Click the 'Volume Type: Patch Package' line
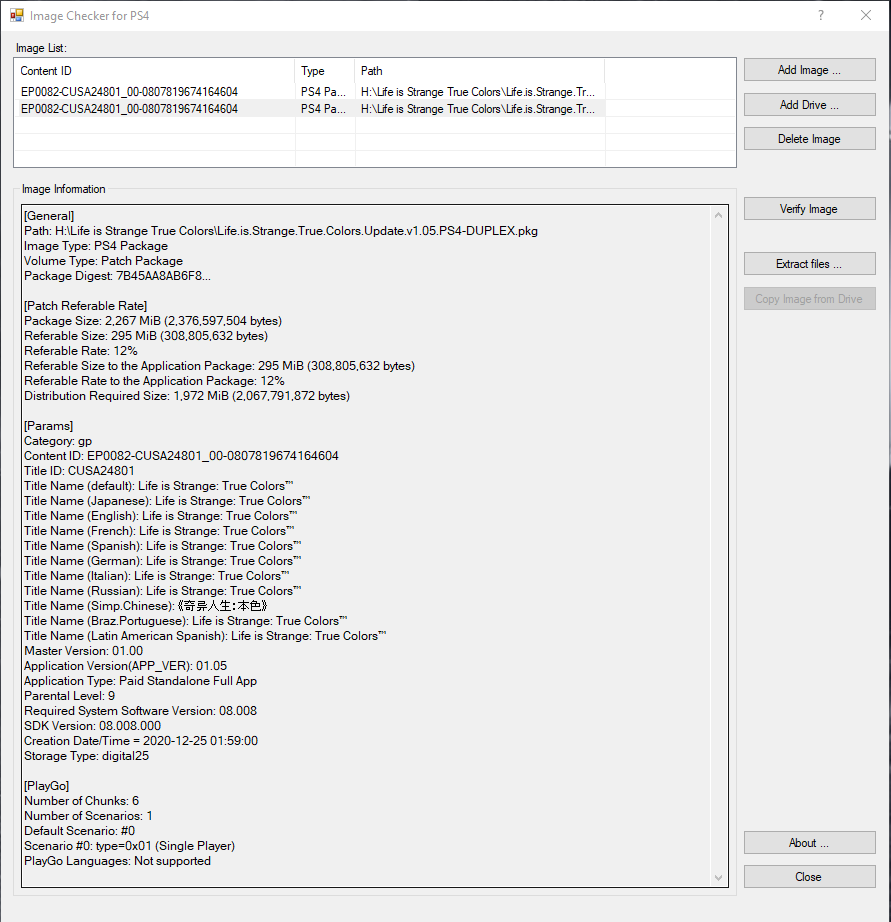Image resolution: width=891 pixels, height=922 pixels. click(x=104, y=261)
